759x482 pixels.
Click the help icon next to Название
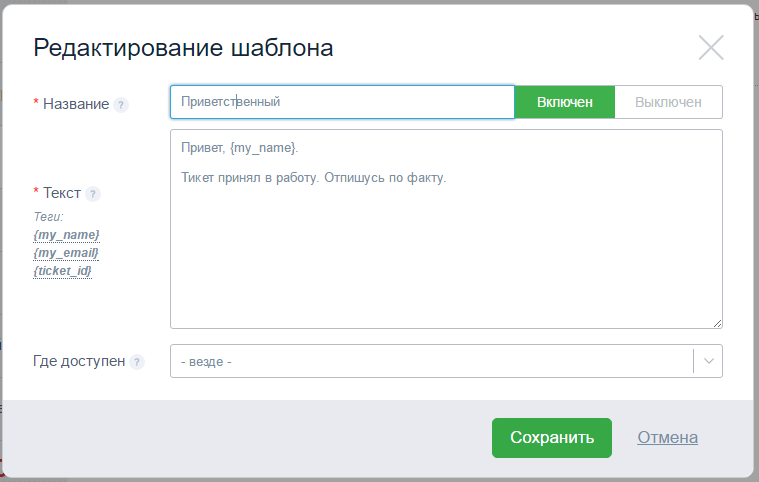click(x=121, y=105)
